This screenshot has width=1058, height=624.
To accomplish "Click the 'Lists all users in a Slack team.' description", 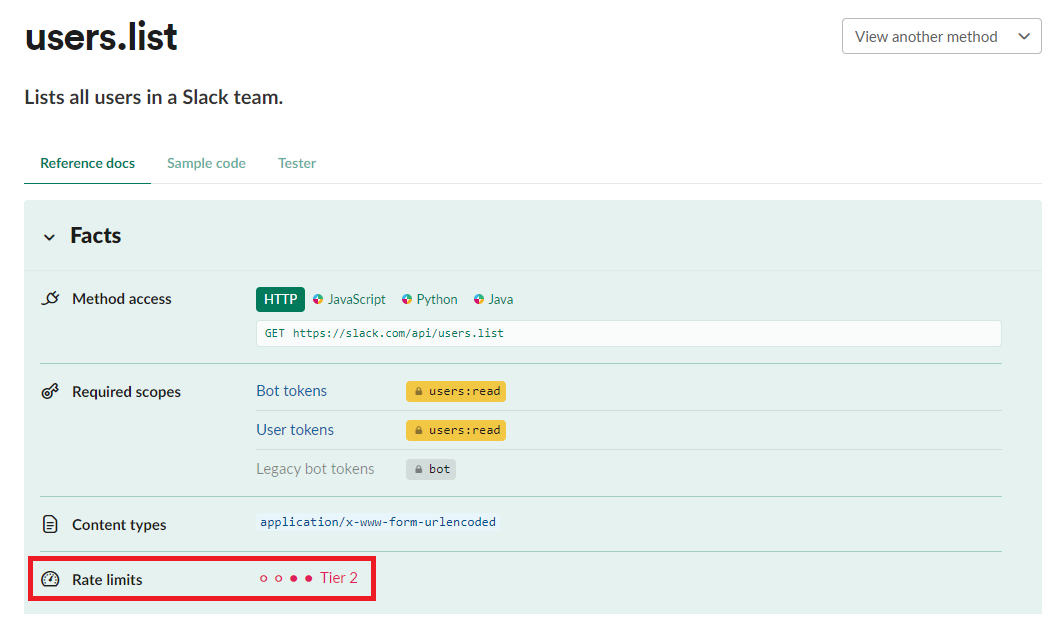I will (154, 97).
